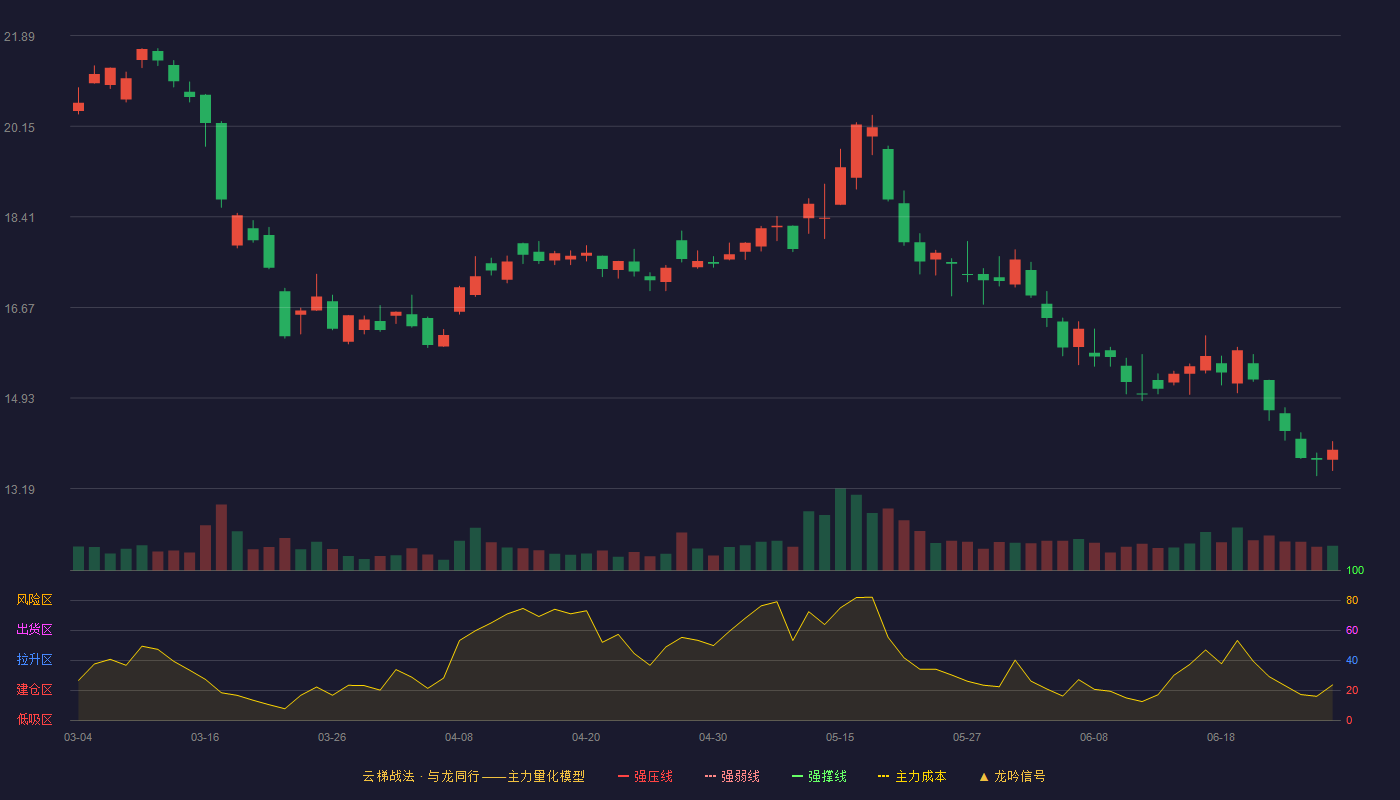Click the 04-20 date label
1400x800 pixels.
tap(586, 737)
